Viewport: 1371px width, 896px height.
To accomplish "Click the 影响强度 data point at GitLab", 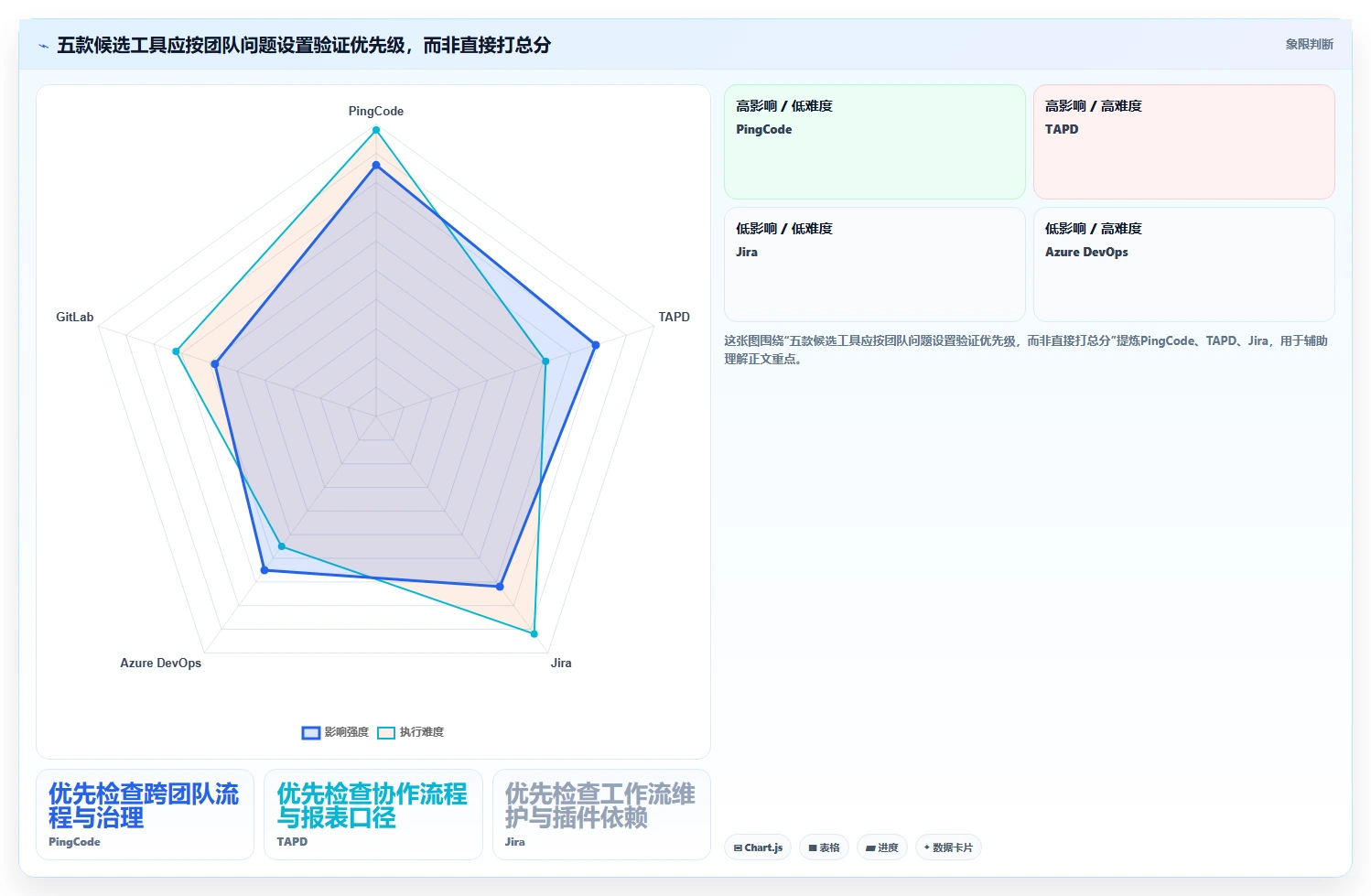I will point(215,364).
